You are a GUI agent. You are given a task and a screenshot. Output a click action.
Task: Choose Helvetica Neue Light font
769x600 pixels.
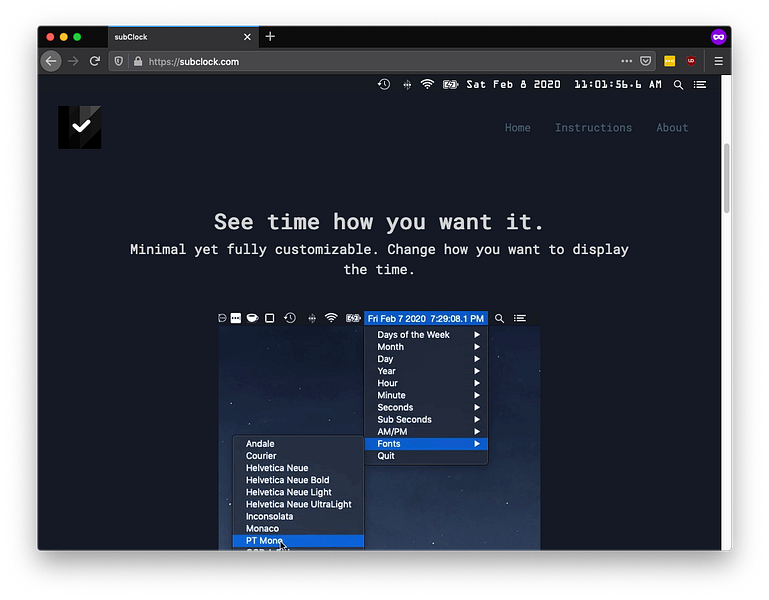(x=298, y=492)
